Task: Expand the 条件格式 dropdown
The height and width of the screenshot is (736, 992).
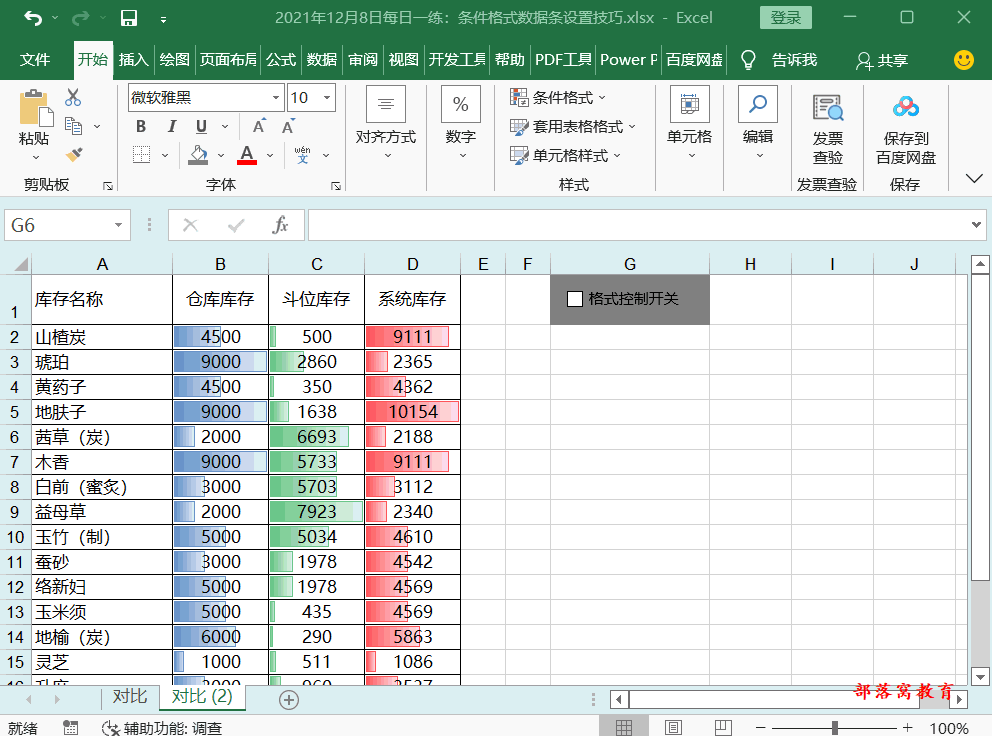Action: 602,97
